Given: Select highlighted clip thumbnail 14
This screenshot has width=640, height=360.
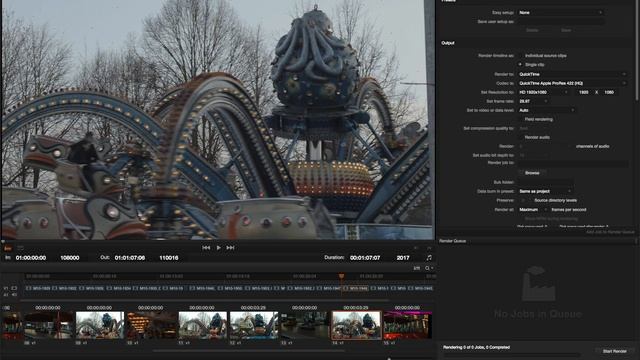Looking at the screenshot, I should [x=356, y=325].
